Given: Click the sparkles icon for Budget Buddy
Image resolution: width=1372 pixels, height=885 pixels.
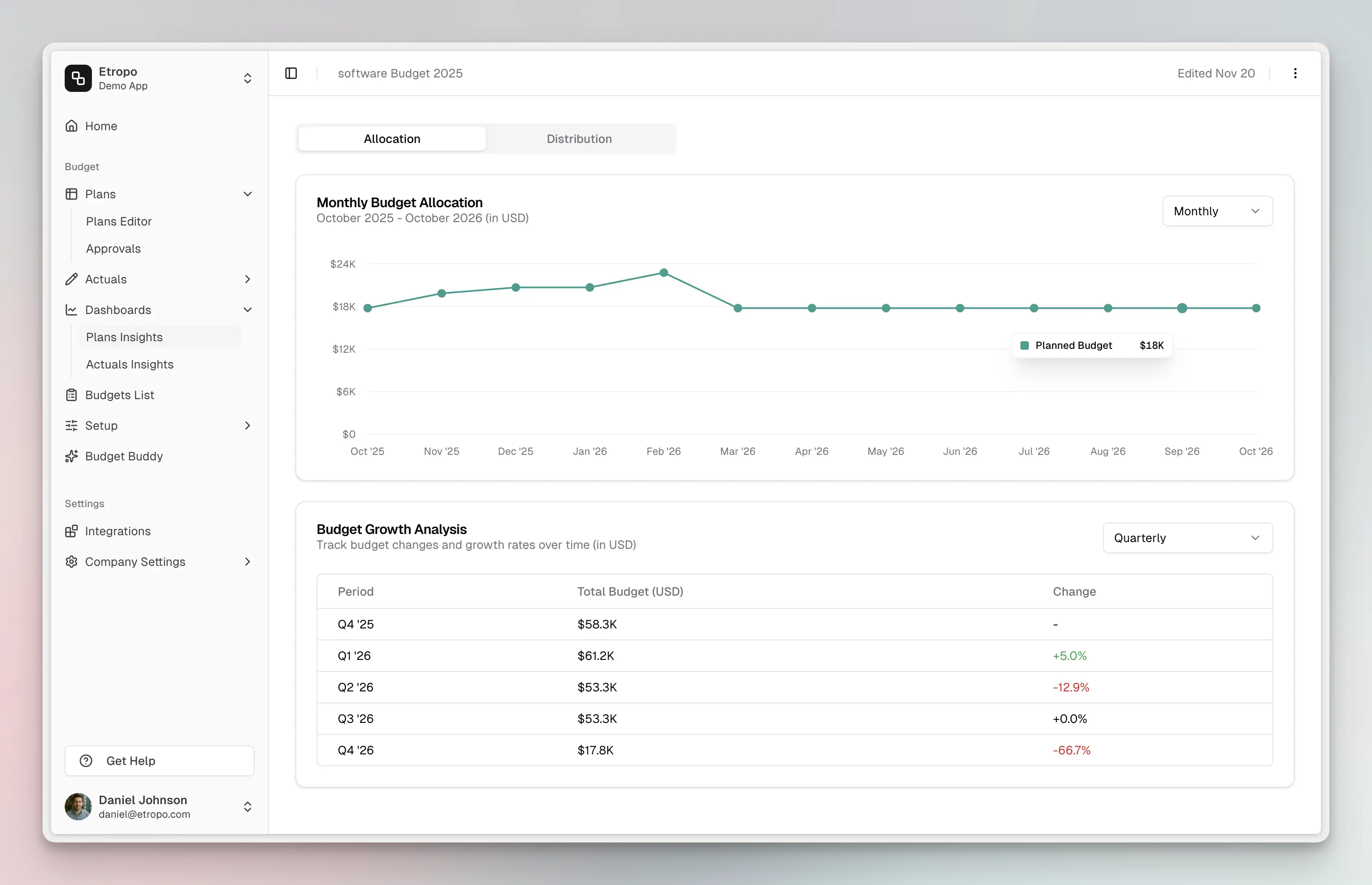Looking at the screenshot, I should [x=71, y=456].
